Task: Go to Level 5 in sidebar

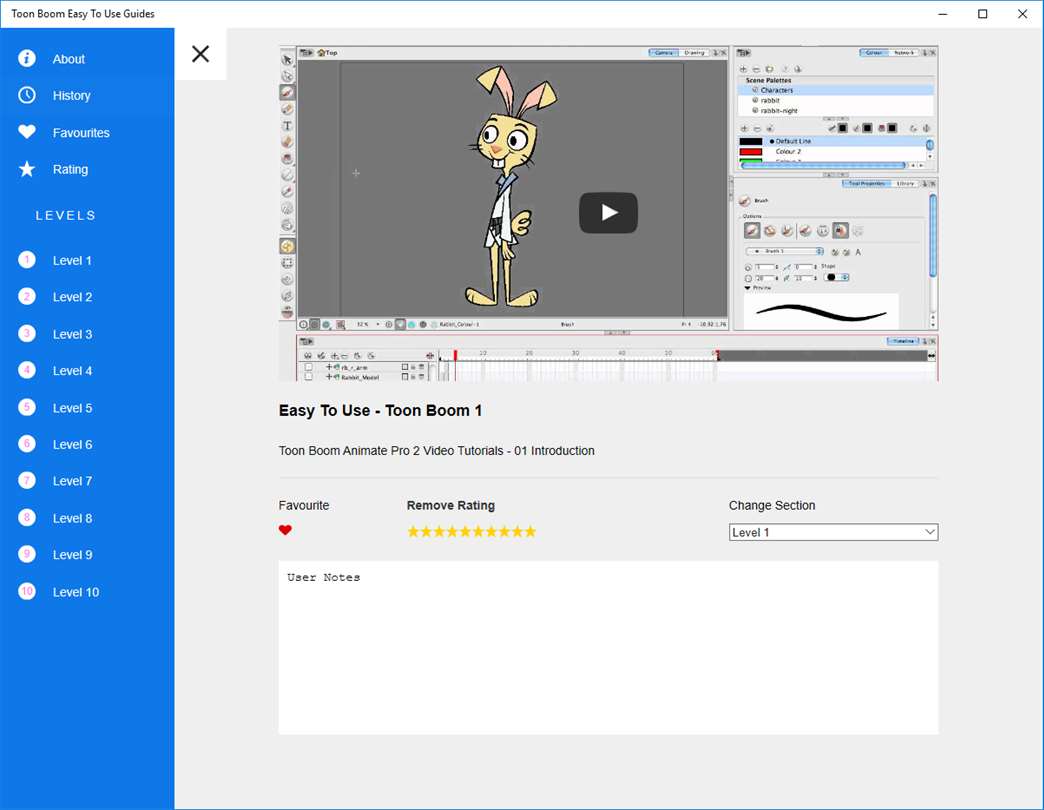Action: coord(72,408)
